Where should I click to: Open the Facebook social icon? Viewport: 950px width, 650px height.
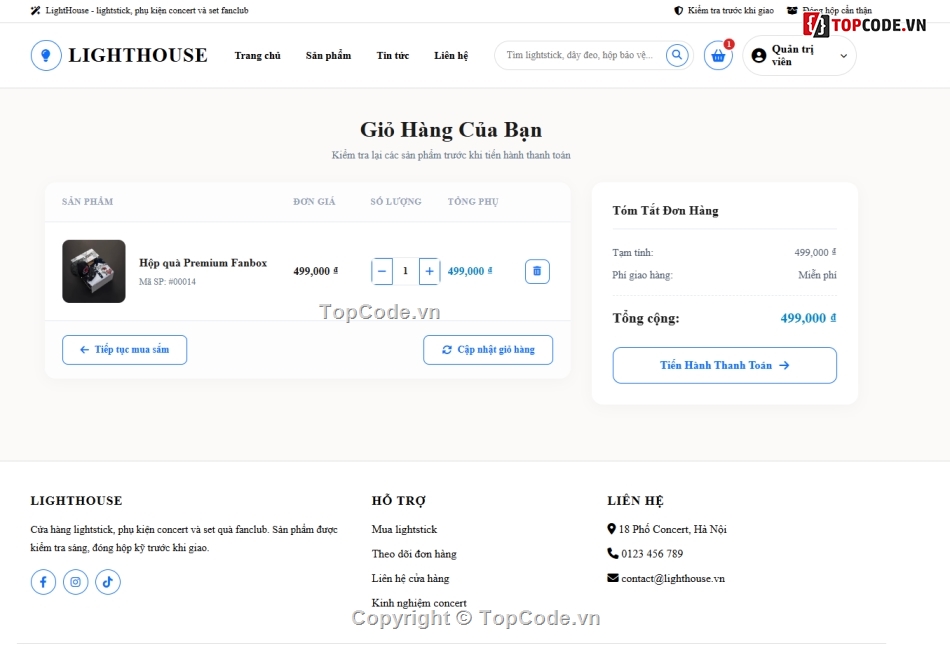(43, 582)
